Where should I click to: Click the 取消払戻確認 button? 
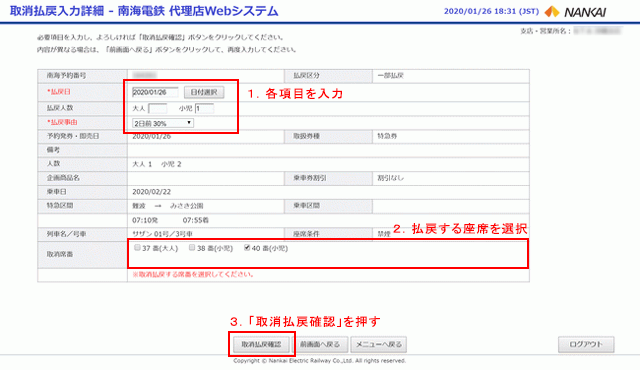pyautogui.click(x=261, y=344)
